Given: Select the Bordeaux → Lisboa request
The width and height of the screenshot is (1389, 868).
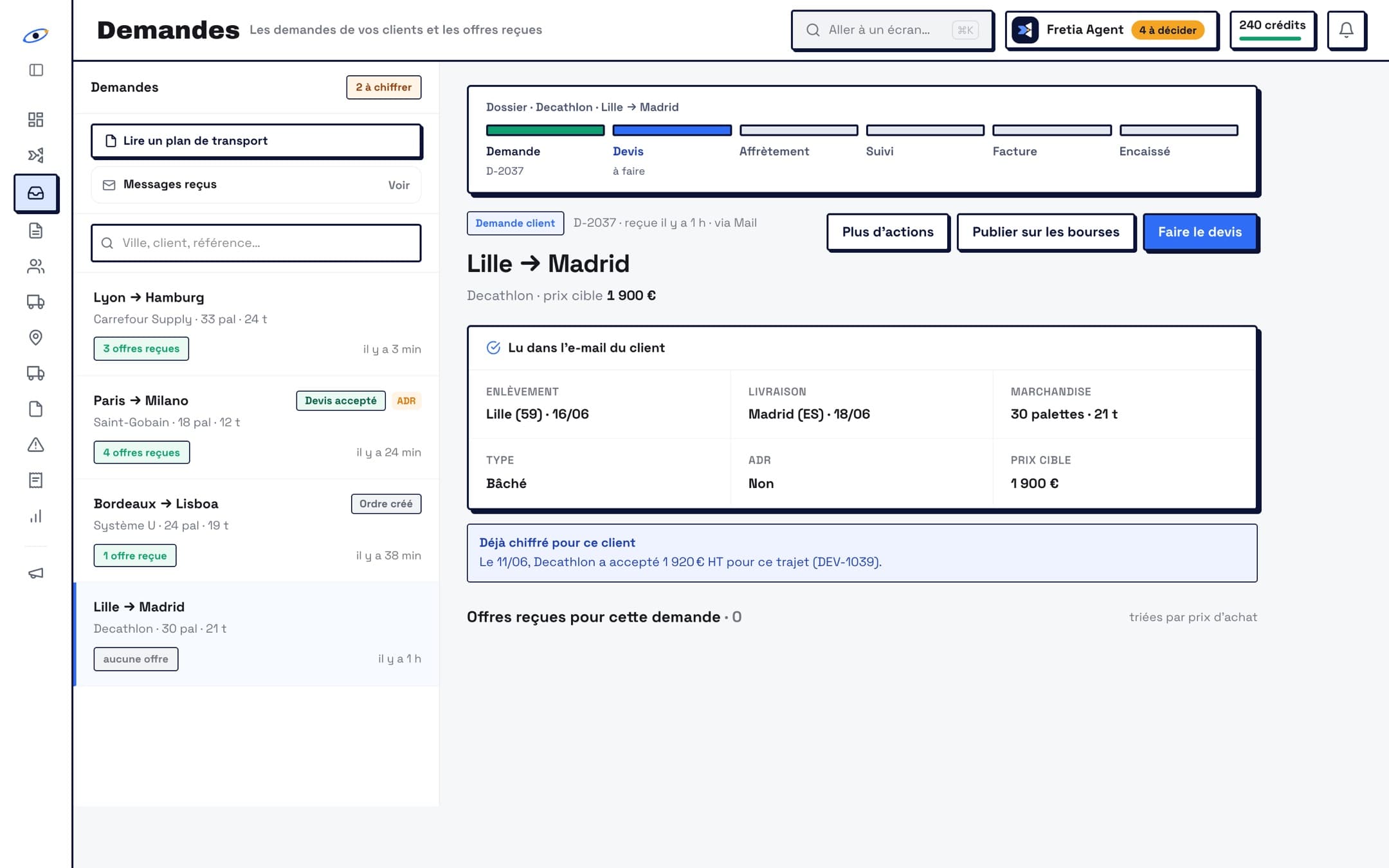Looking at the screenshot, I should pyautogui.click(x=257, y=530).
